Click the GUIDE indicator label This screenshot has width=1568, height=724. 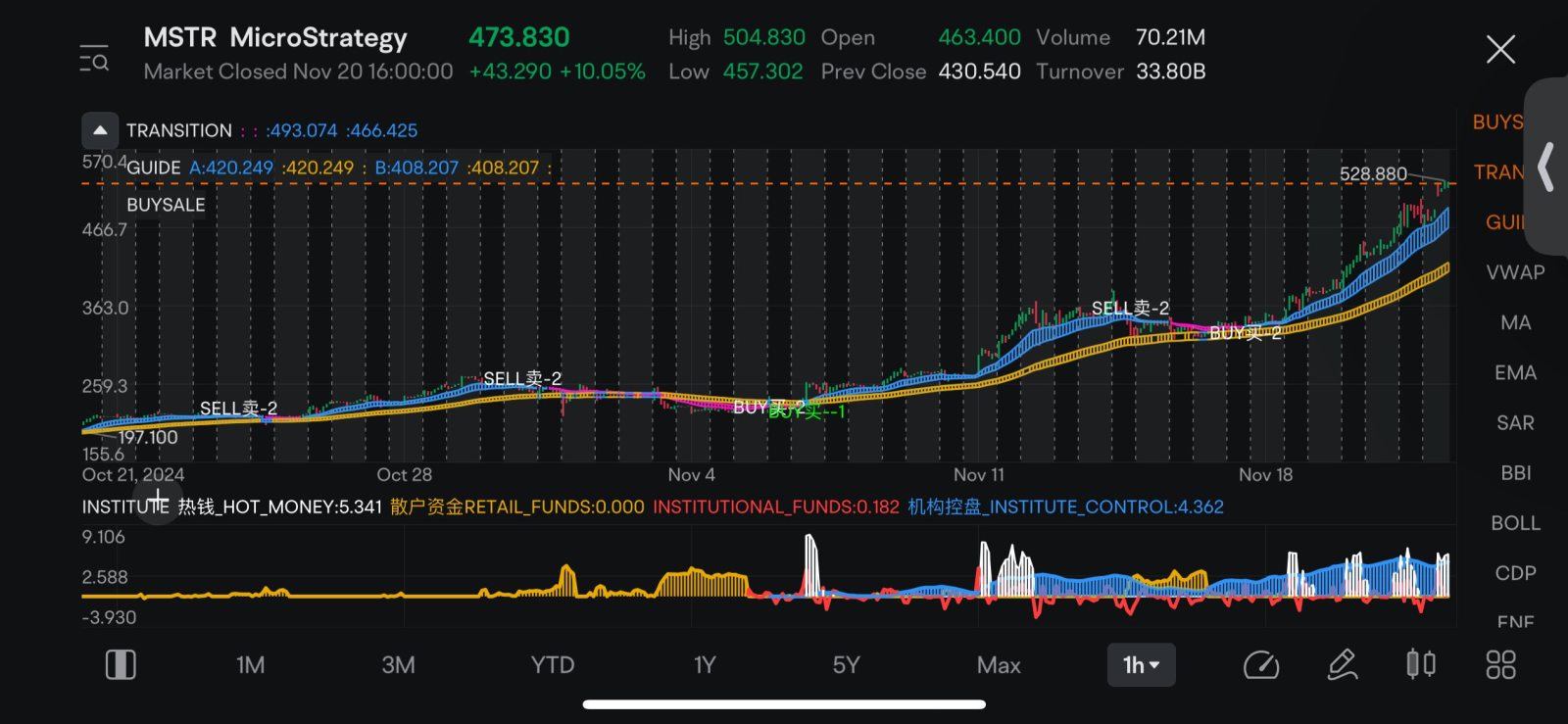tap(154, 168)
